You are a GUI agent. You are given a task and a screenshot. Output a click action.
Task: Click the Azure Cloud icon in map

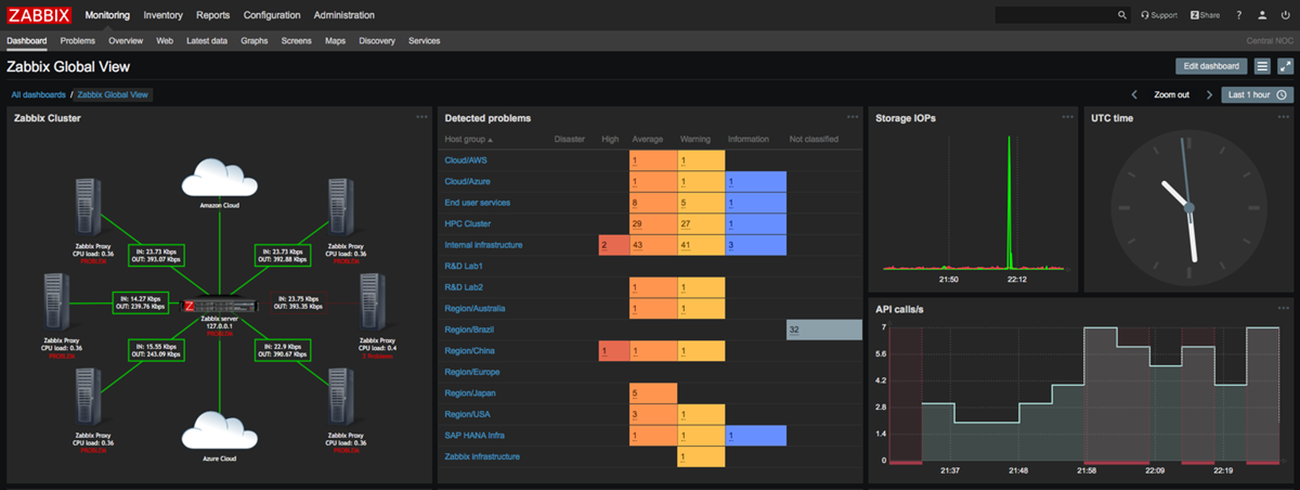pos(217,431)
